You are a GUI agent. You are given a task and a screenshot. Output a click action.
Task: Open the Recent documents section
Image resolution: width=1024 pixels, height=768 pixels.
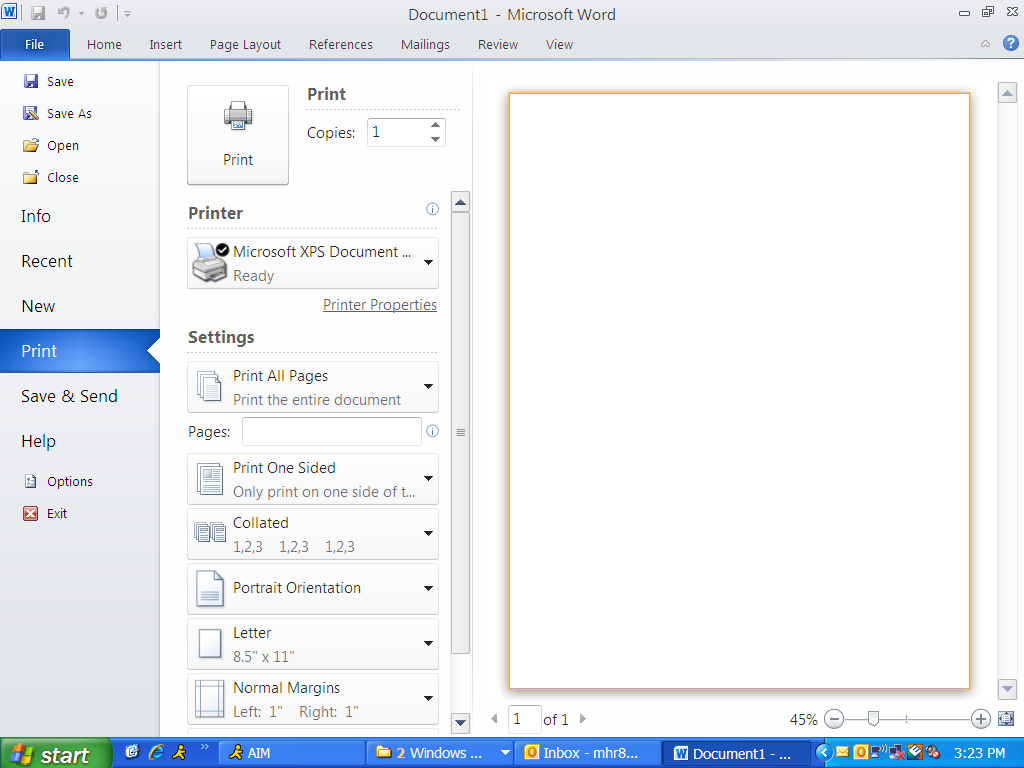click(47, 261)
